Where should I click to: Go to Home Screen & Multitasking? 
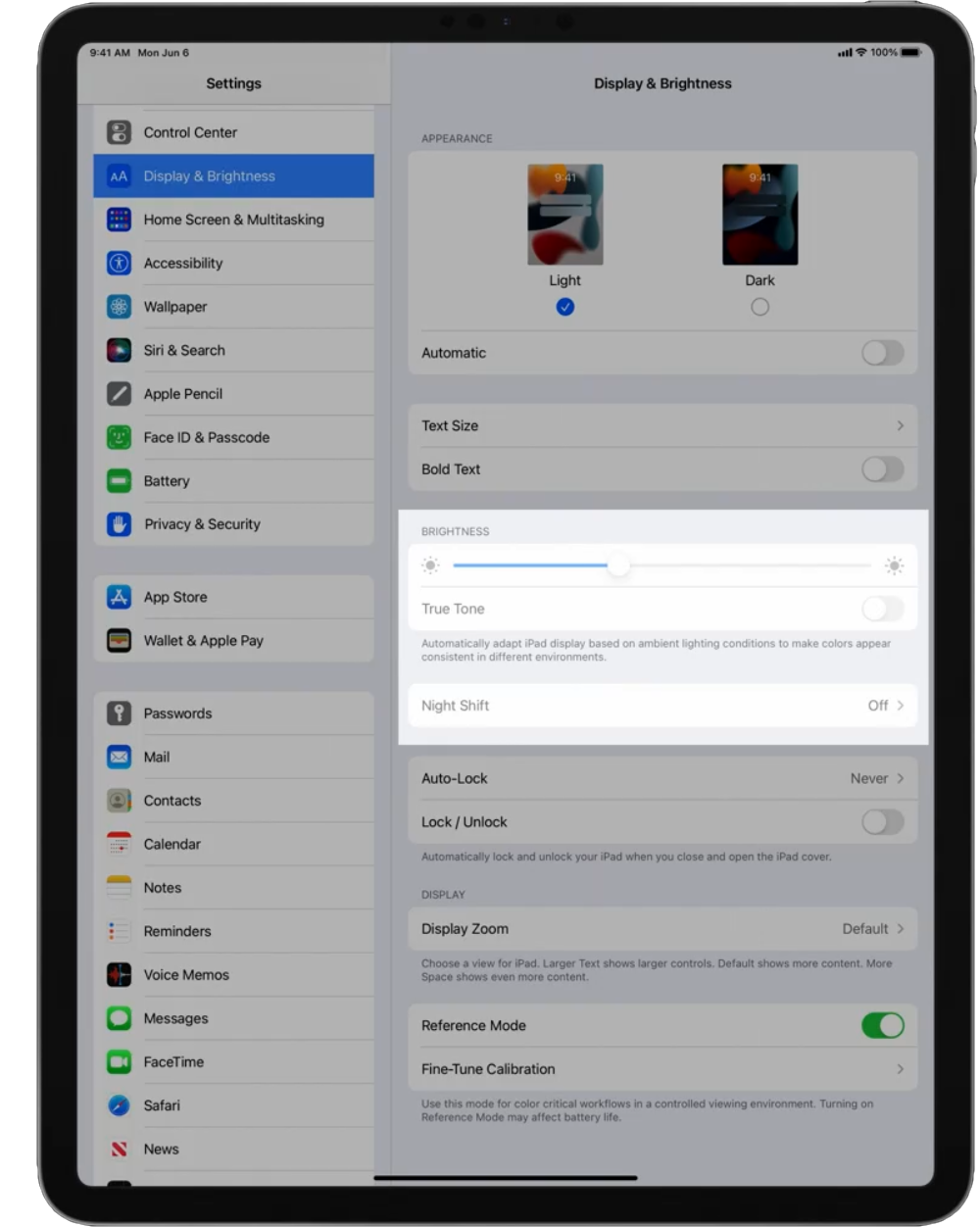coord(233,220)
